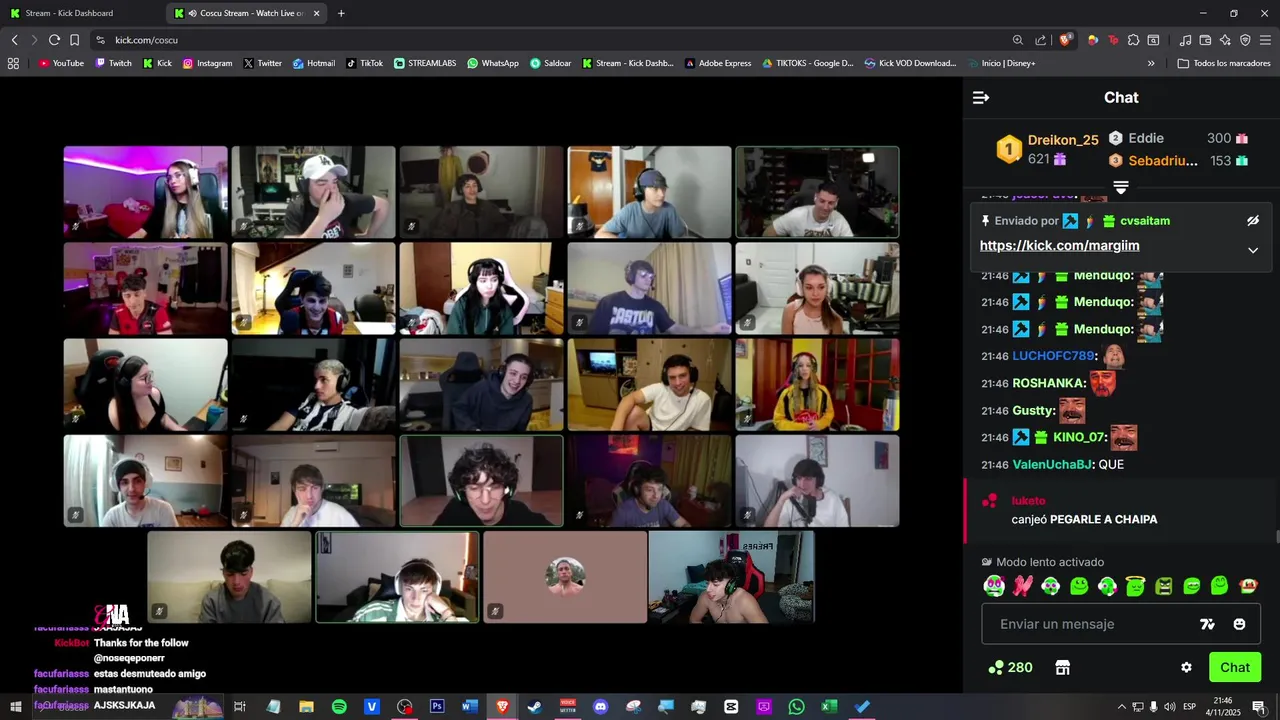The height and width of the screenshot is (720, 1280).
Task: Open ROSHANKA username in chat
Action: pyautogui.click(x=1048, y=383)
